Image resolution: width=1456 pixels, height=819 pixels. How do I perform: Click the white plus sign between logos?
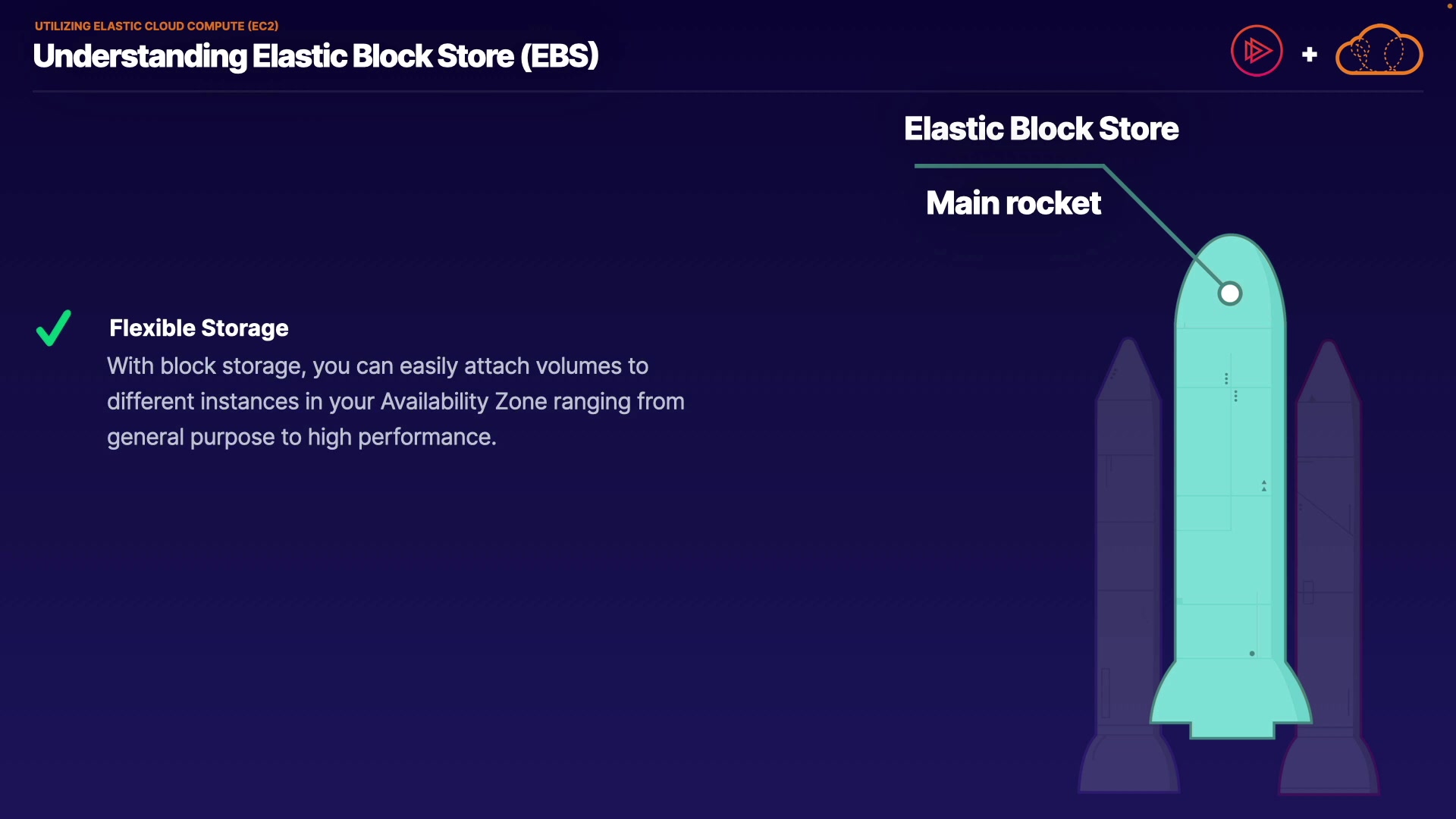(x=1309, y=55)
